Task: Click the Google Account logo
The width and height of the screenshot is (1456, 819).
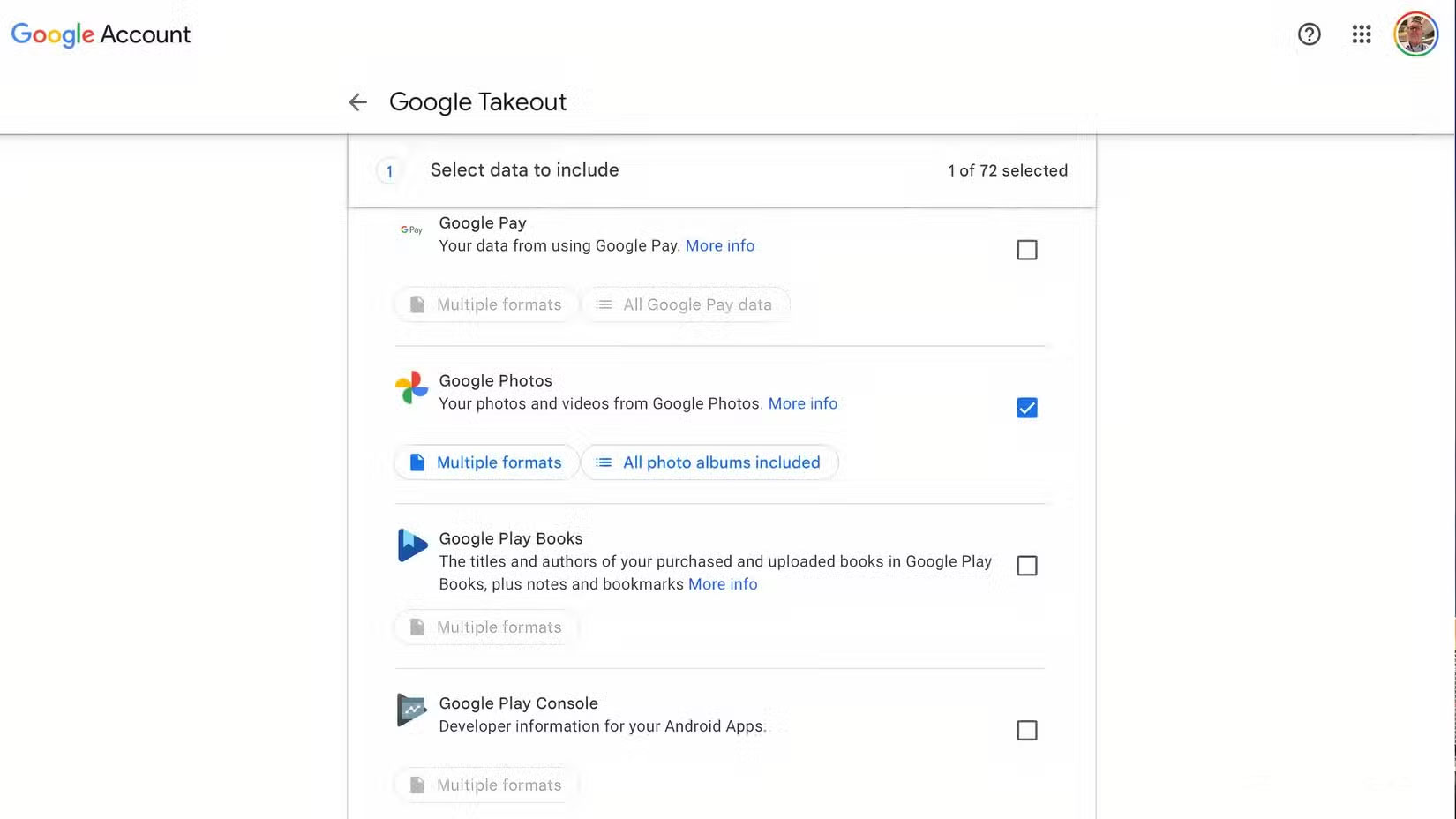Action: tap(100, 34)
